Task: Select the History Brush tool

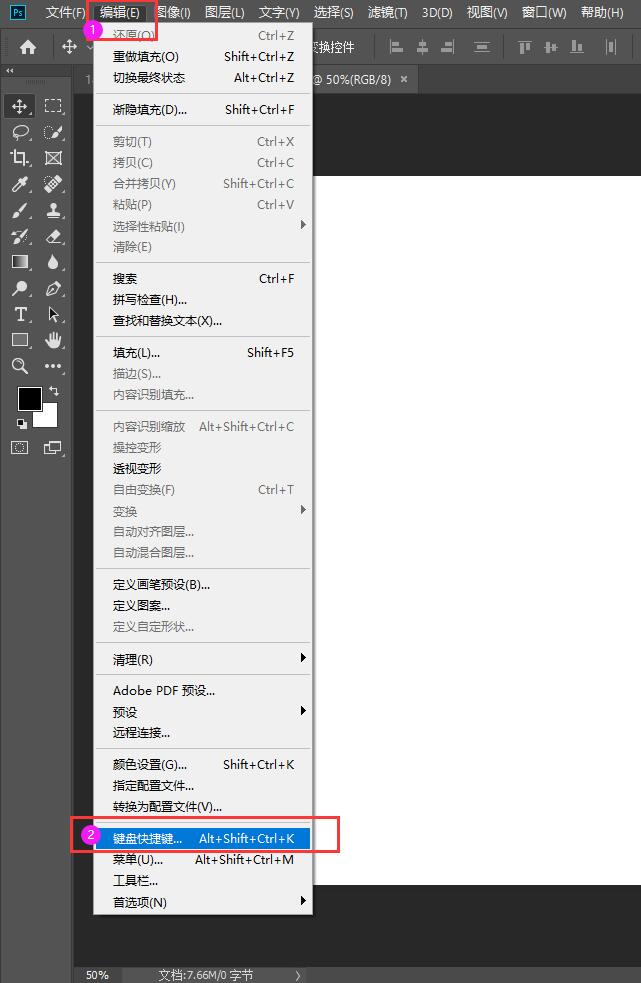Action: click(x=19, y=236)
